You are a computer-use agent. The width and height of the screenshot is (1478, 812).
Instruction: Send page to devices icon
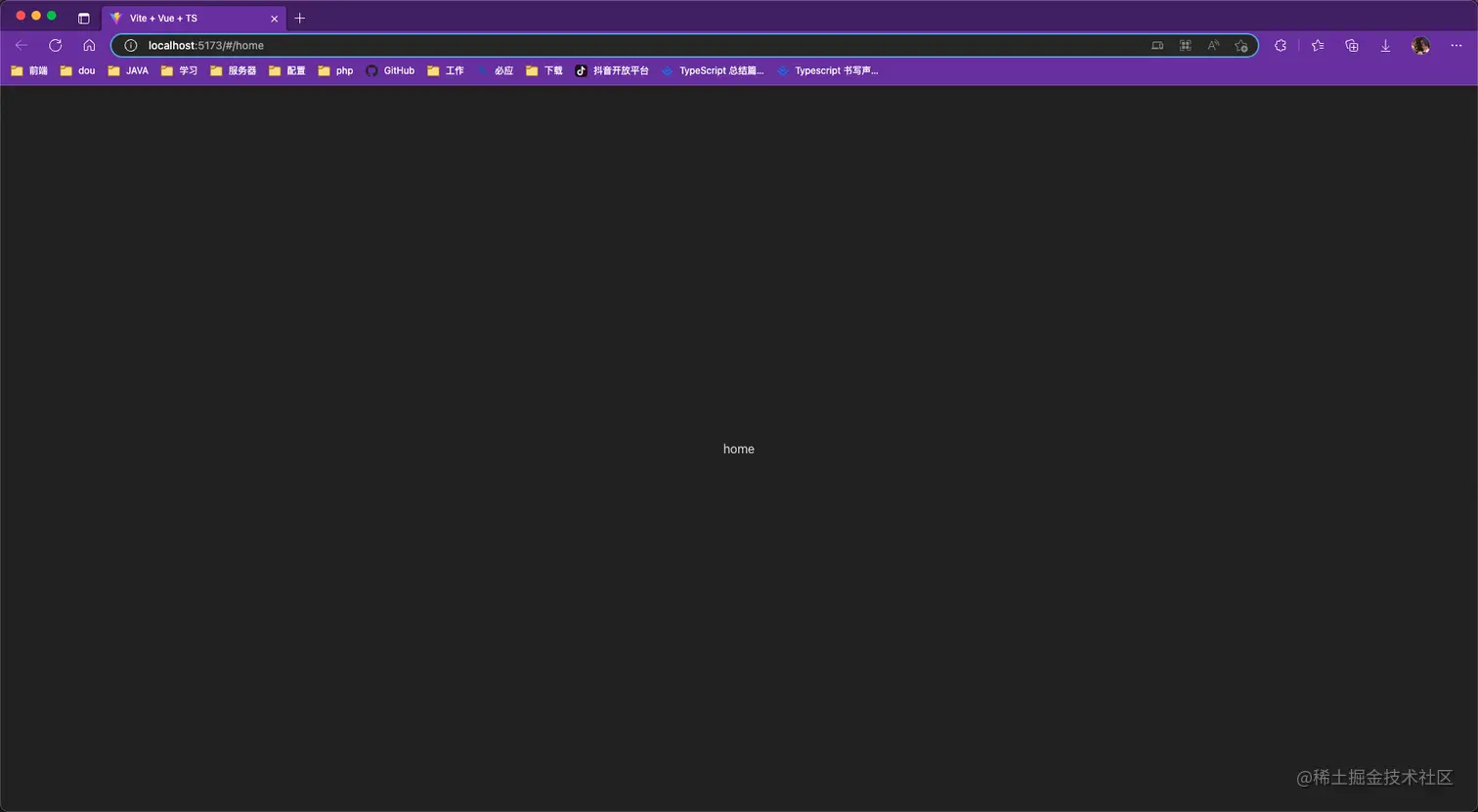(x=1157, y=45)
